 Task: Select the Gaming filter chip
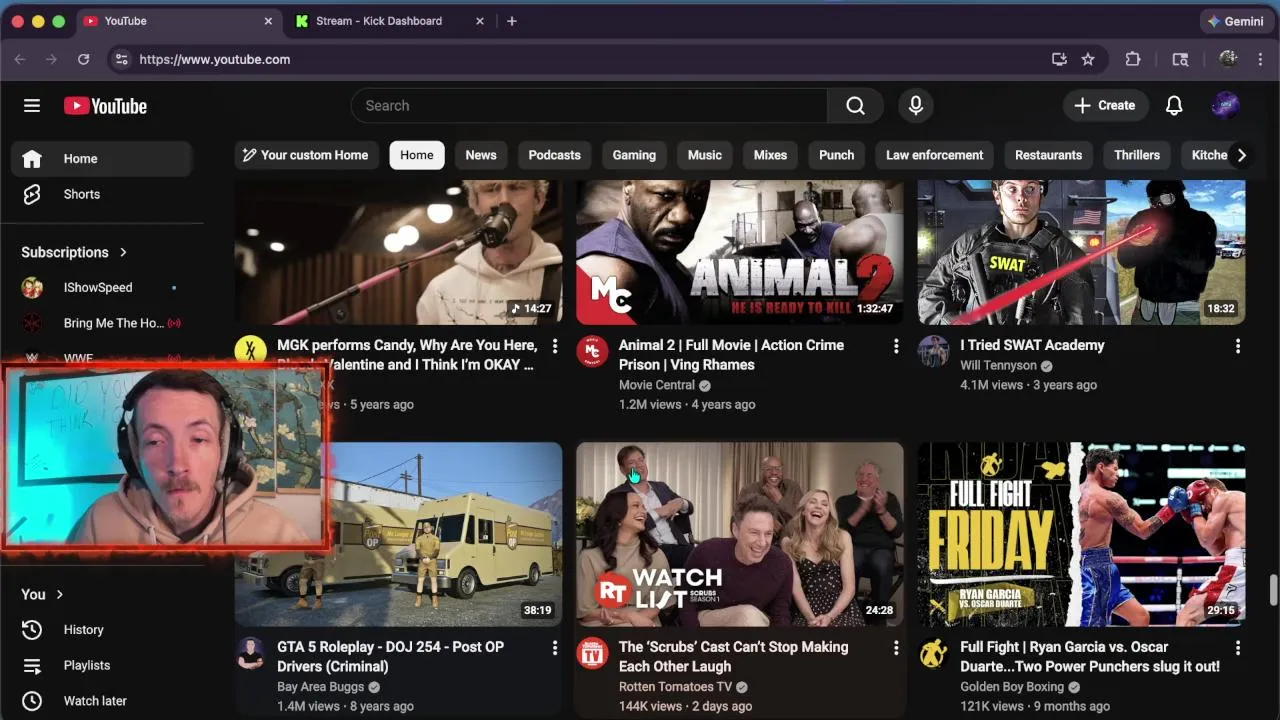[634, 155]
